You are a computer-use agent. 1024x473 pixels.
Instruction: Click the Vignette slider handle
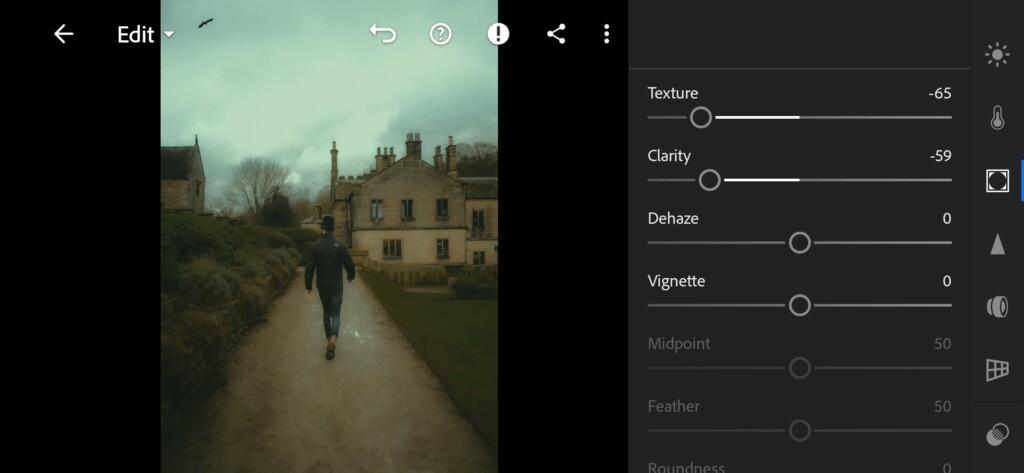tap(799, 306)
